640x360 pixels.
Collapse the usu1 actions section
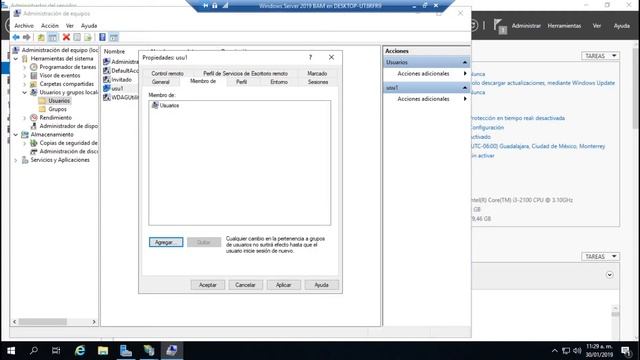click(x=464, y=88)
